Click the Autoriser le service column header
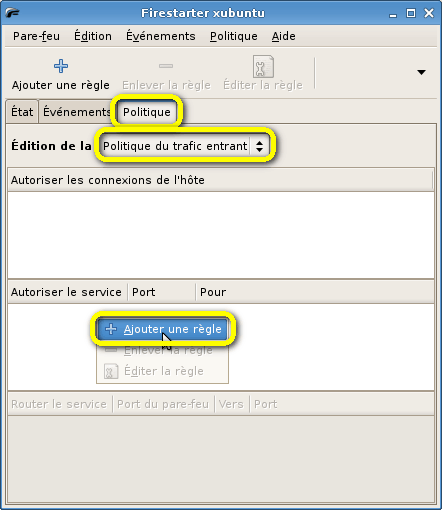 (67, 292)
